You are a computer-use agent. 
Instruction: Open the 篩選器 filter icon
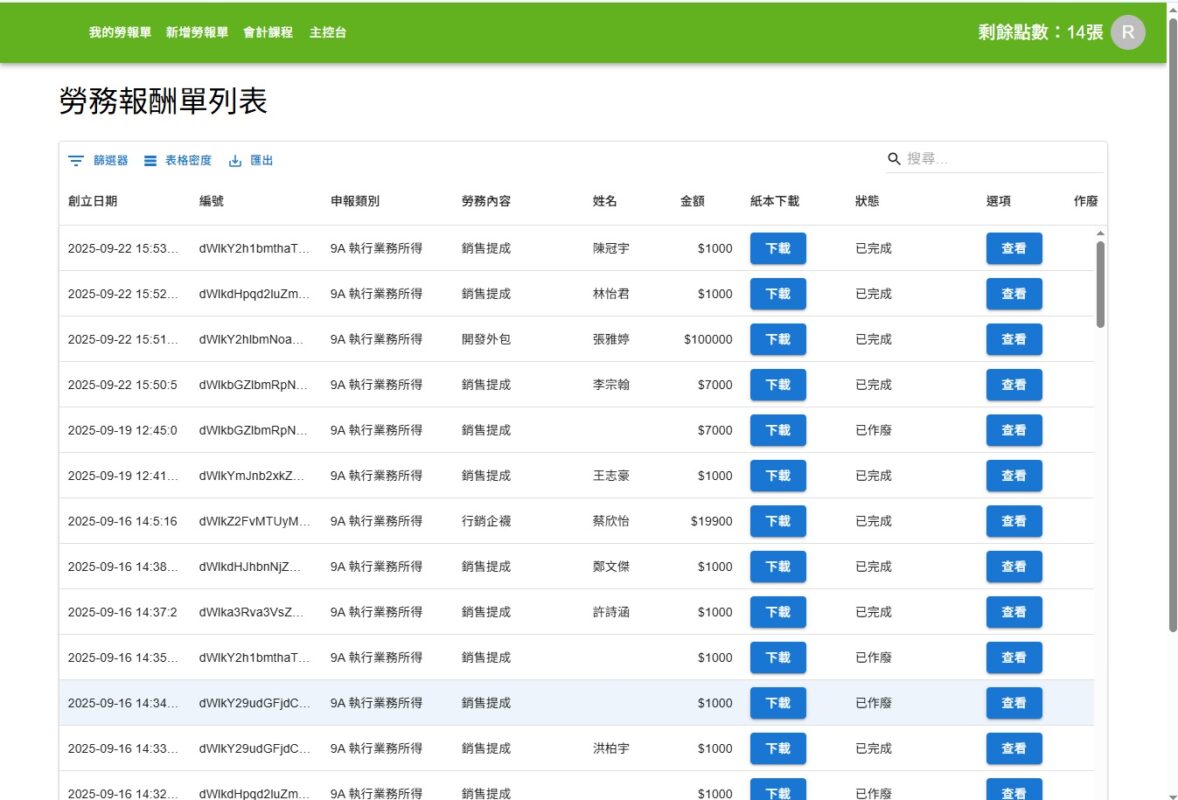76,161
